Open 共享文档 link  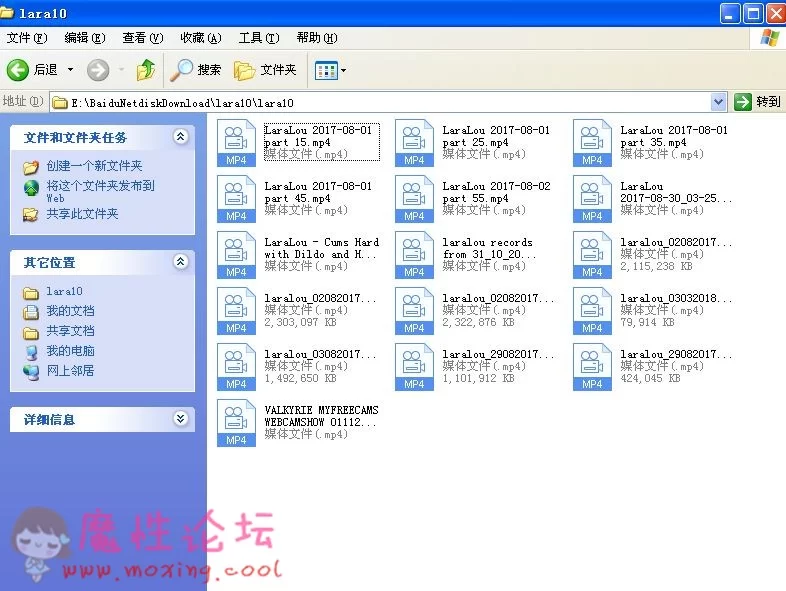point(70,331)
